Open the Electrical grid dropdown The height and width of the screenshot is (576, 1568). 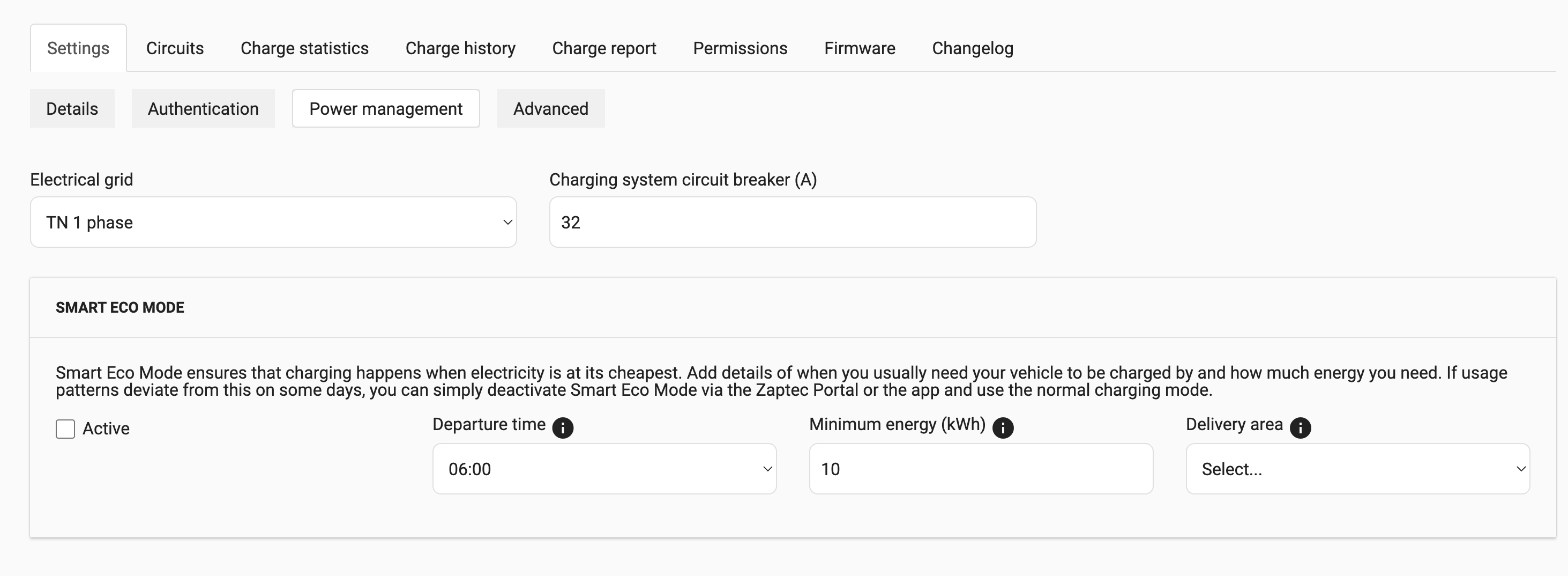click(273, 222)
